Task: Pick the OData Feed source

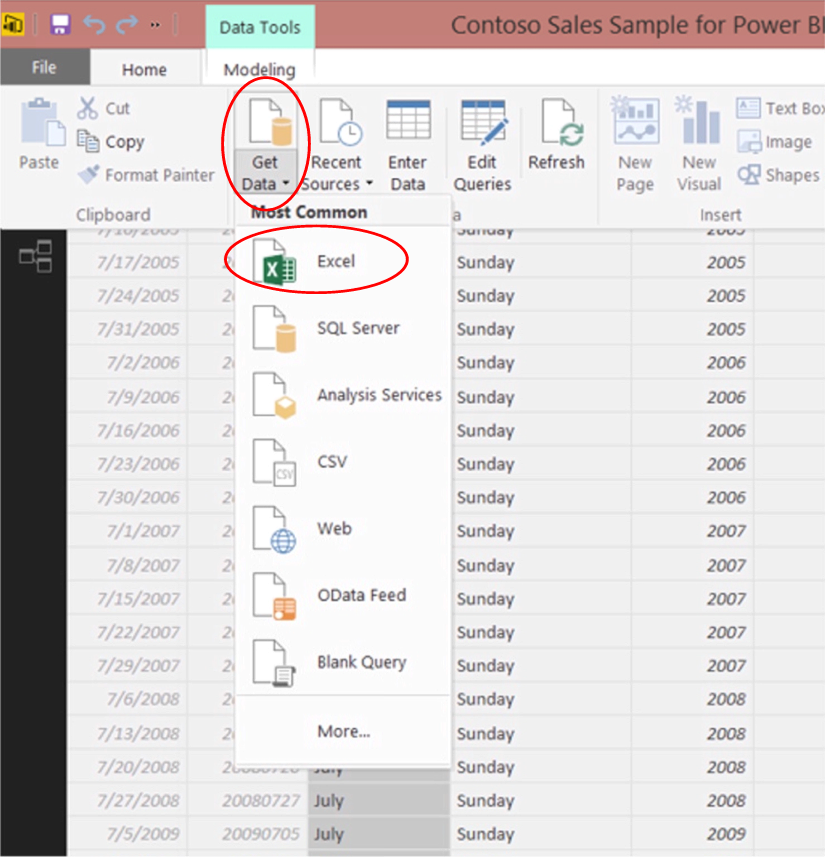Action: coord(361,595)
